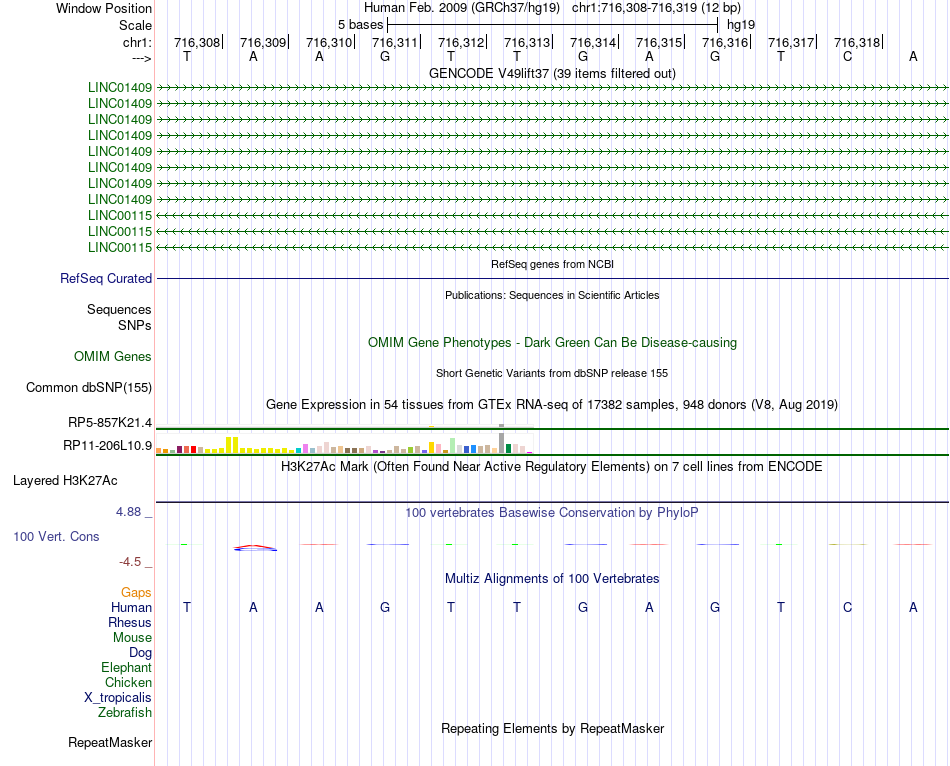Open Short Genetic Variants from dbSNP title
950x766 pixels.
[552, 373]
